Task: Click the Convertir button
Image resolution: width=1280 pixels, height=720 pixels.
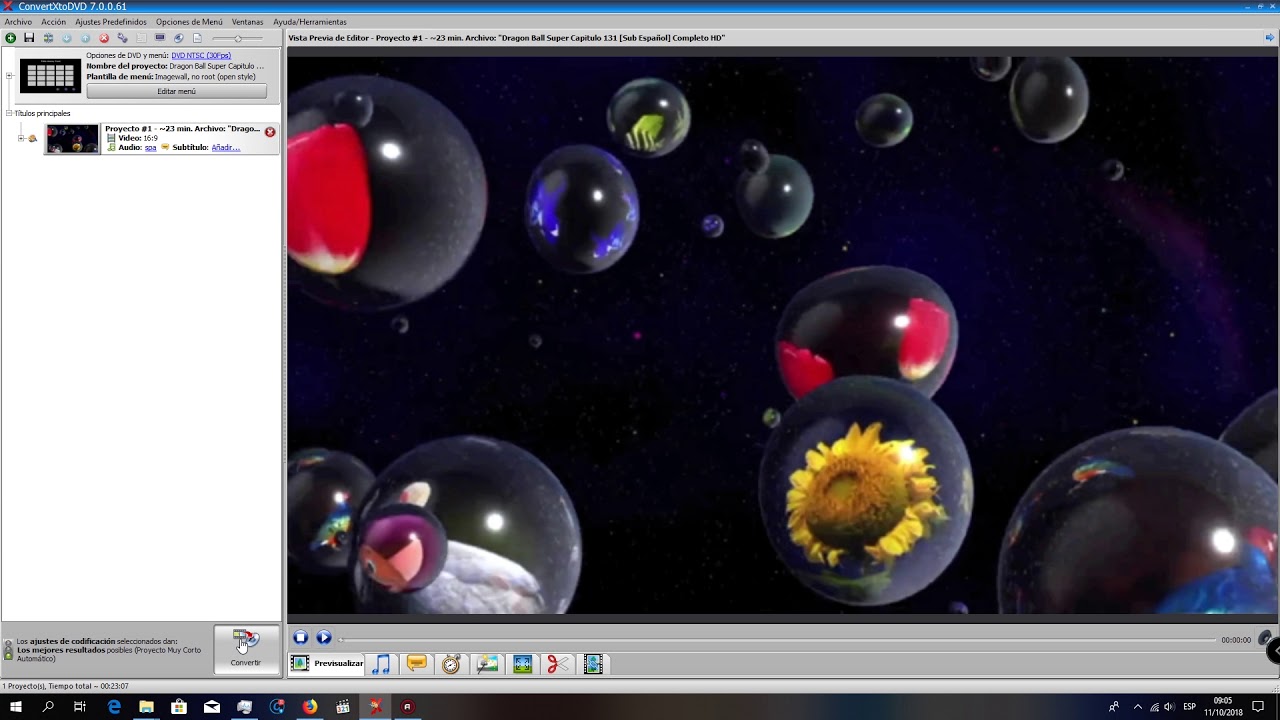Action: 246,649
